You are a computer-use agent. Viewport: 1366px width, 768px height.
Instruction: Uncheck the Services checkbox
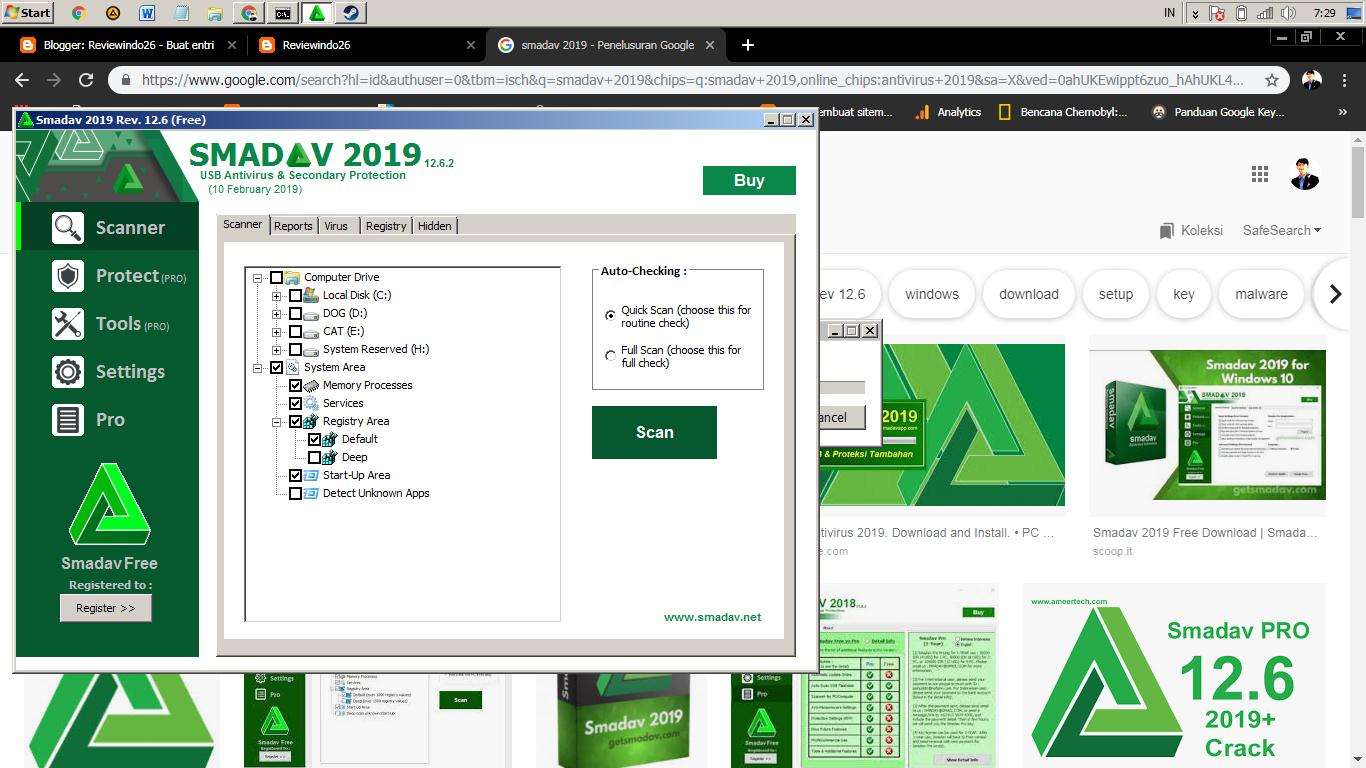(295, 403)
